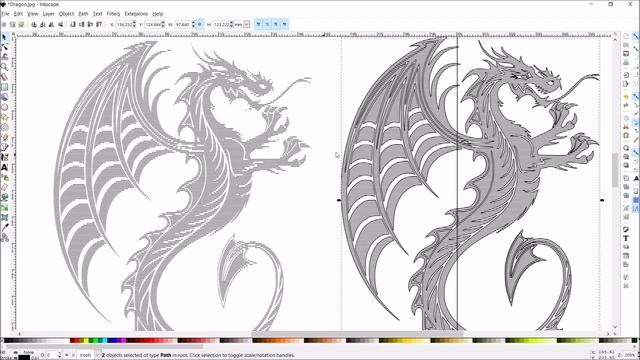Select the 3D Box tool

pos(4,97)
